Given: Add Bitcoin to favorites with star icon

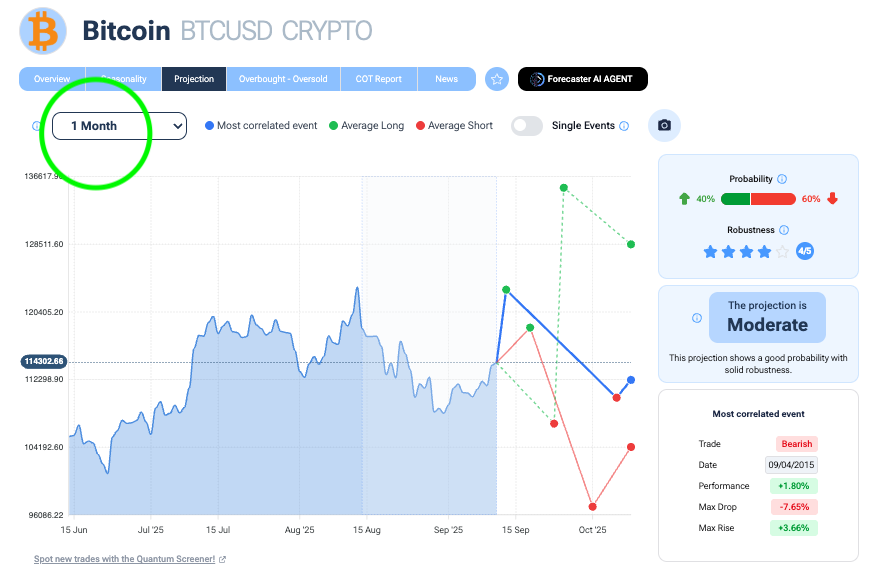Looking at the screenshot, I should point(497,79).
